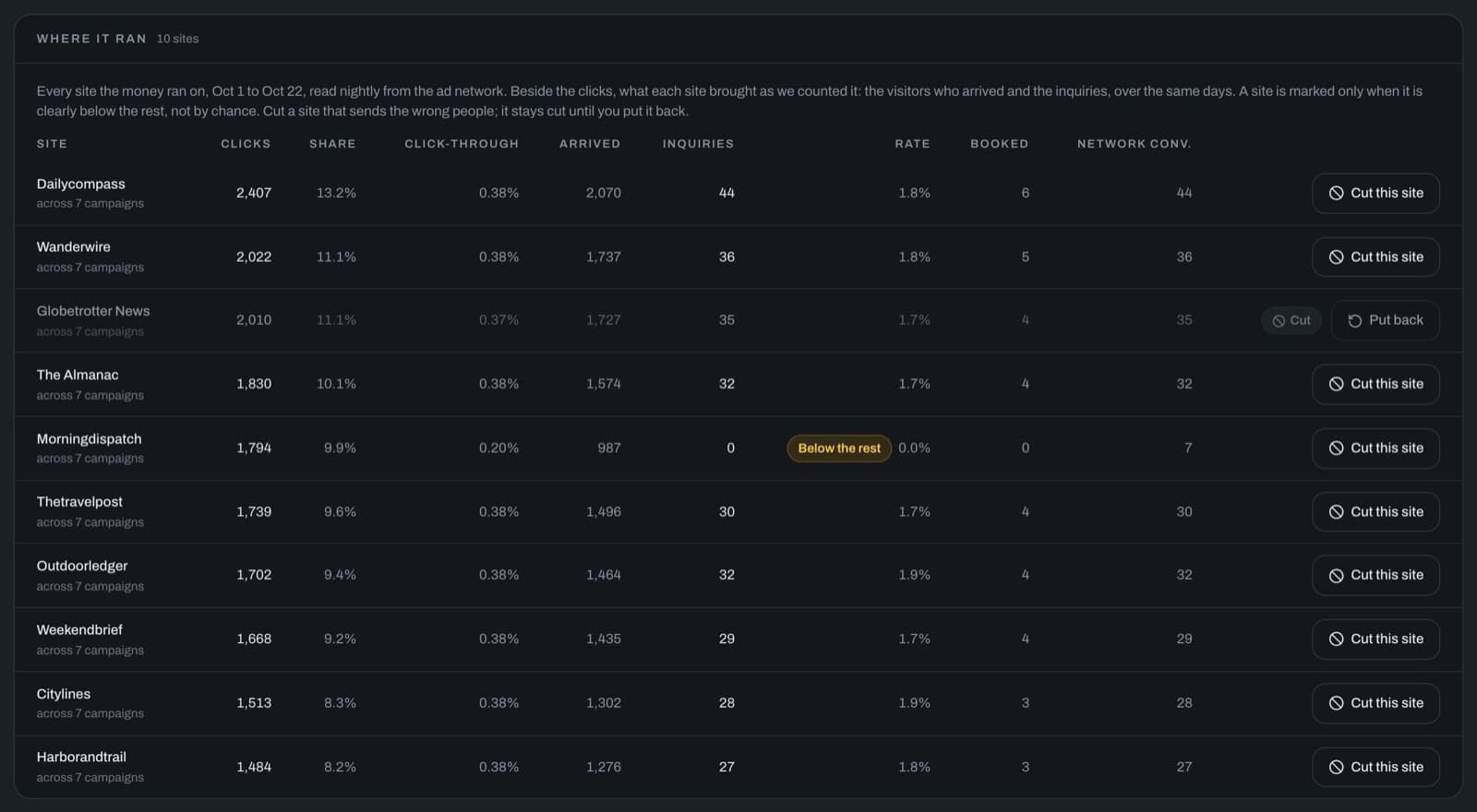This screenshot has height=812, width=1477.
Task: Cut the Citylines site
Action: [x=1375, y=702]
